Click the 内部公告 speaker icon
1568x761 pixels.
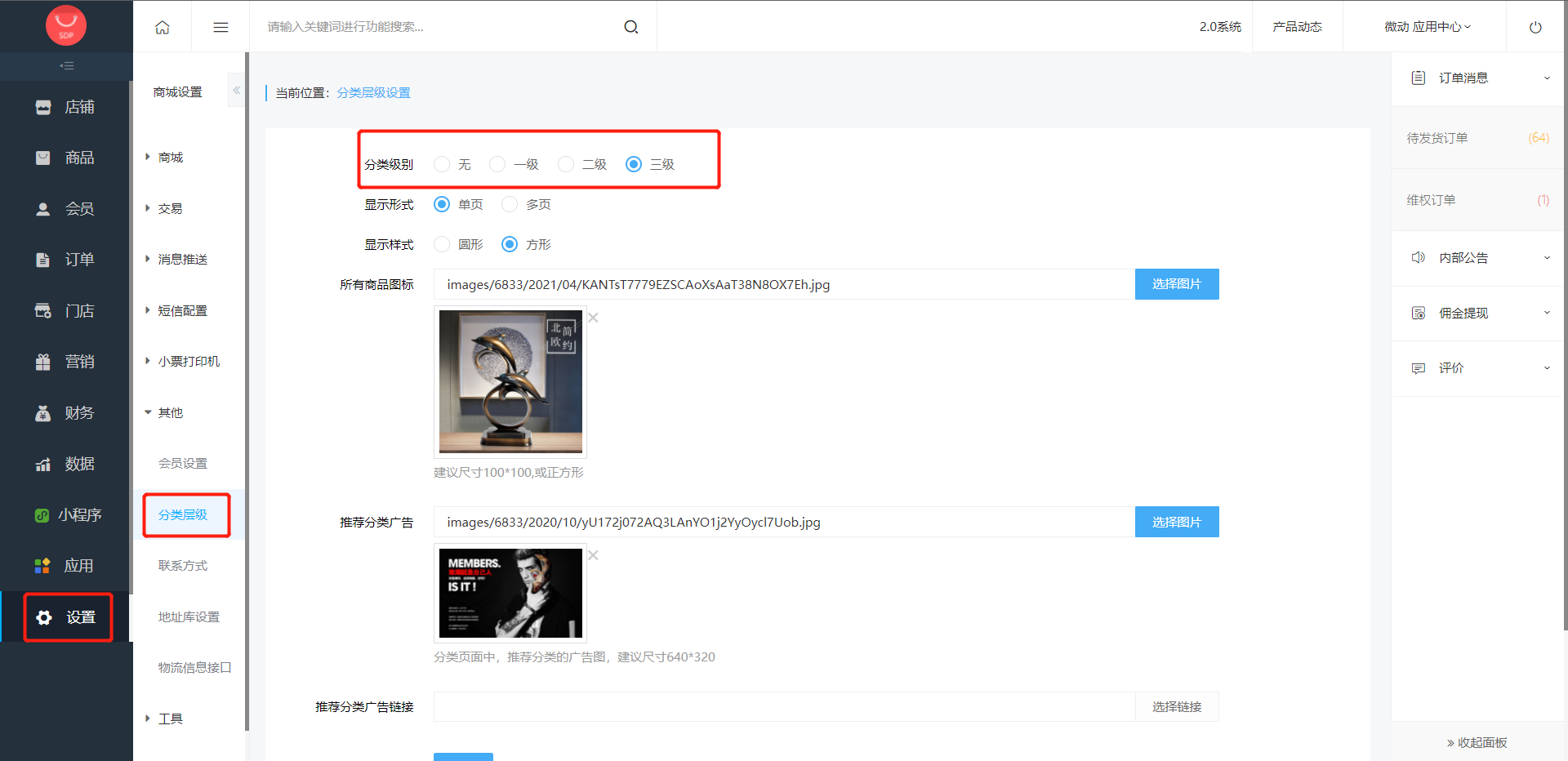click(x=1419, y=257)
